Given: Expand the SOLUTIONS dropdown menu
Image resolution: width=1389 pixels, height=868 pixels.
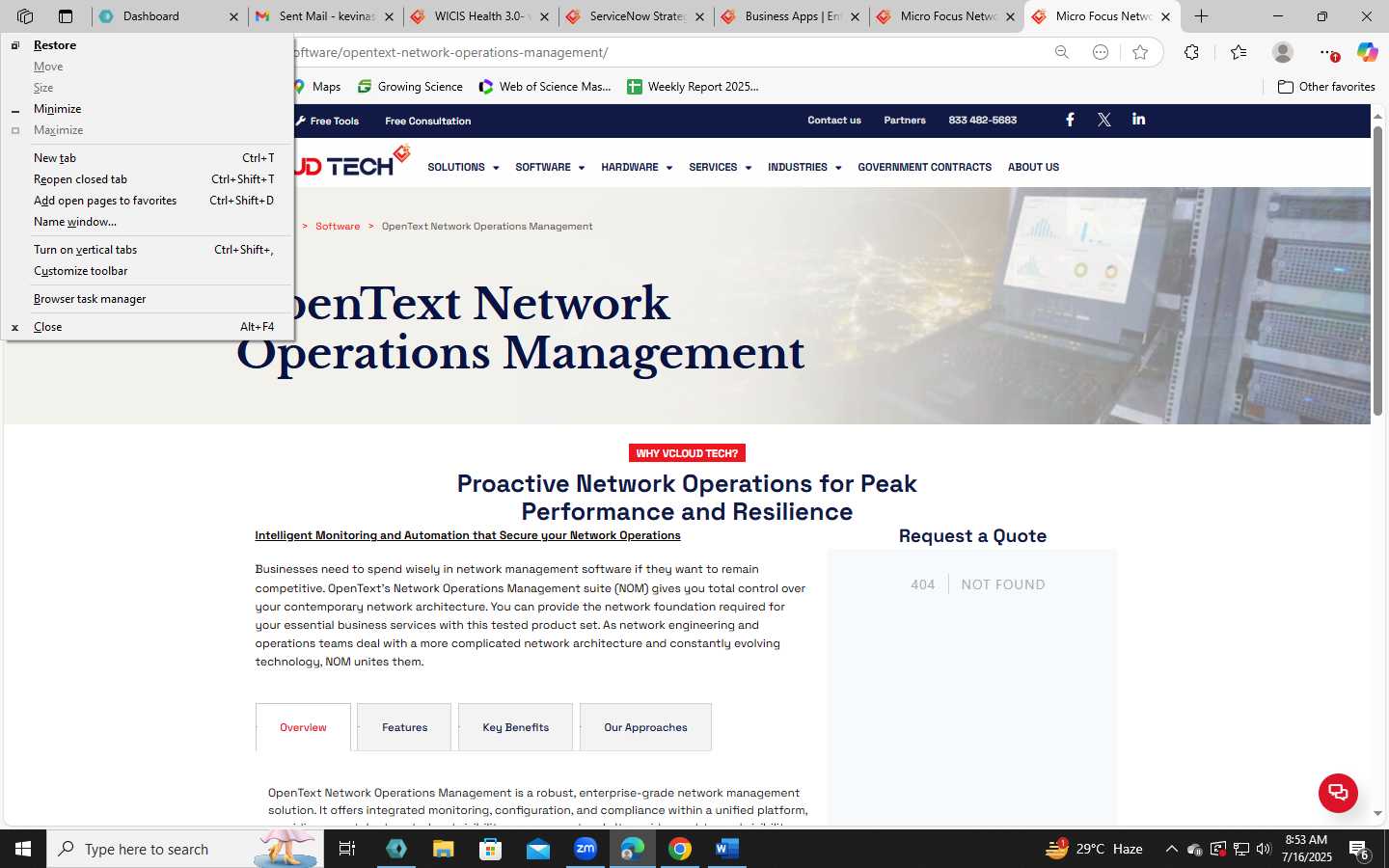Looking at the screenshot, I should [463, 168].
